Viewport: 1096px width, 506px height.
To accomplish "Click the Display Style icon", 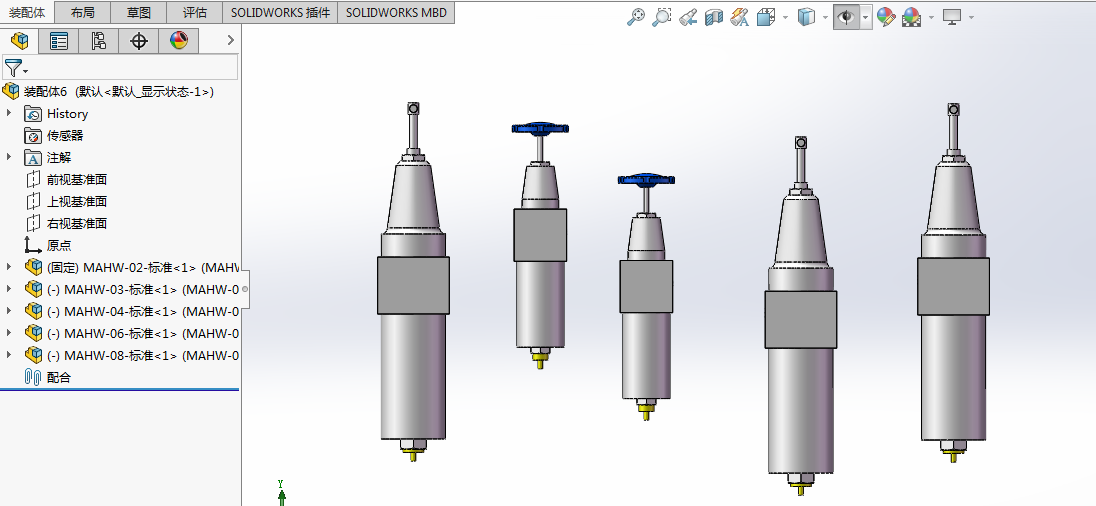I will point(807,17).
